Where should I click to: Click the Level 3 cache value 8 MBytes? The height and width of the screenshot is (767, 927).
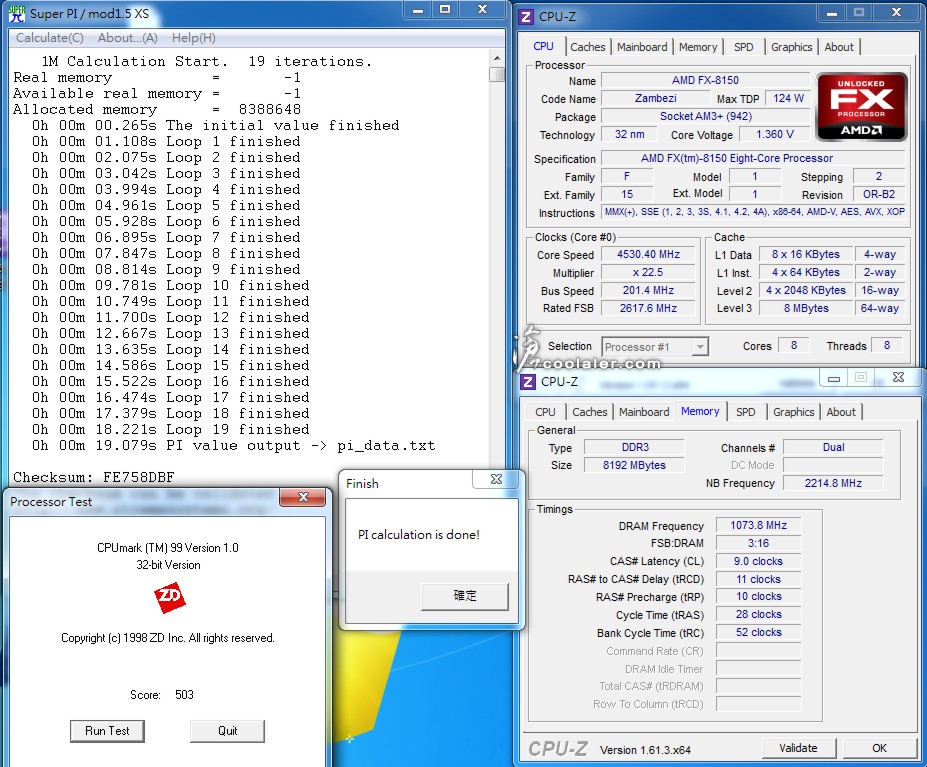tap(806, 308)
